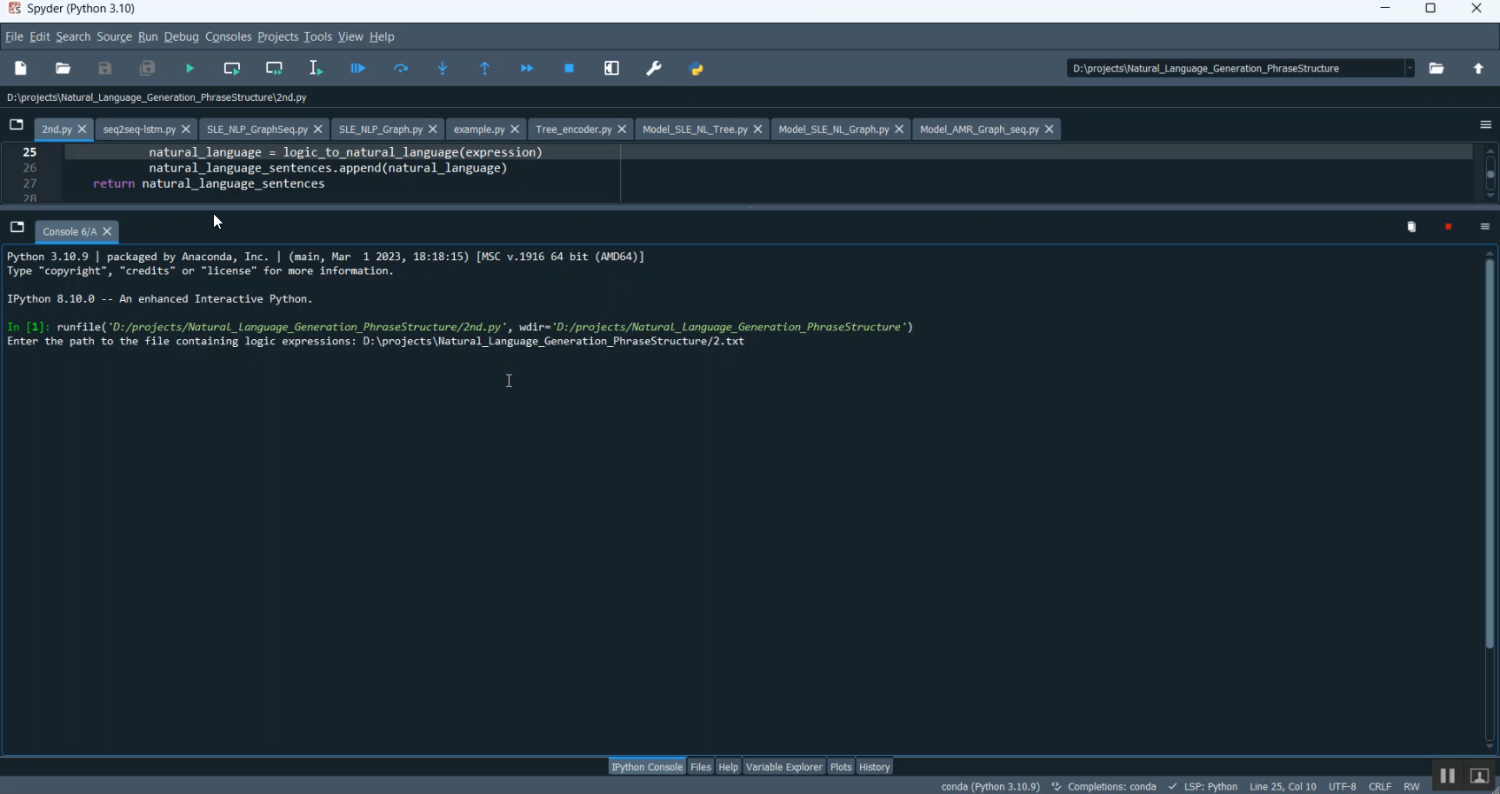This screenshot has height=794, width=1500.
Task: Remove all console variables with the trash icon
Action: click(1412, 227)
